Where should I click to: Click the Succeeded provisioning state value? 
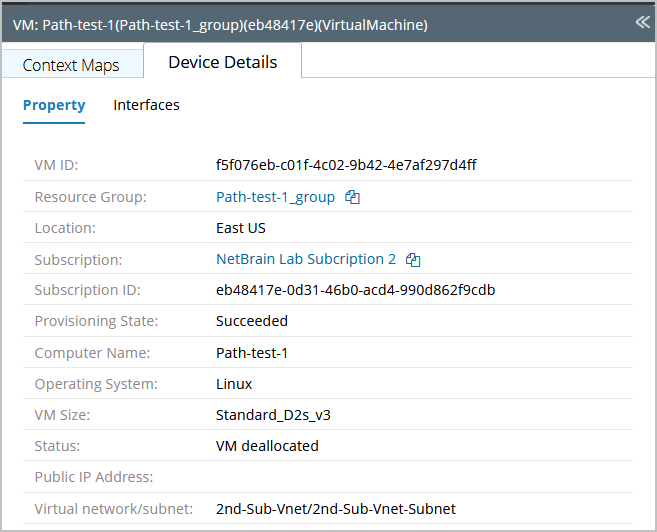(252, 321)
